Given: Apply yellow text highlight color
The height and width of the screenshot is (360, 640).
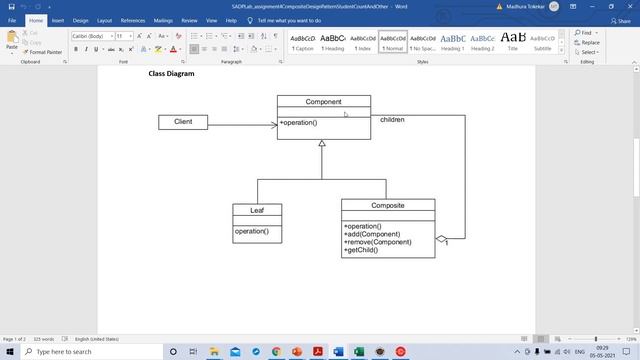Looking at the screenshot, I should 158,49.
